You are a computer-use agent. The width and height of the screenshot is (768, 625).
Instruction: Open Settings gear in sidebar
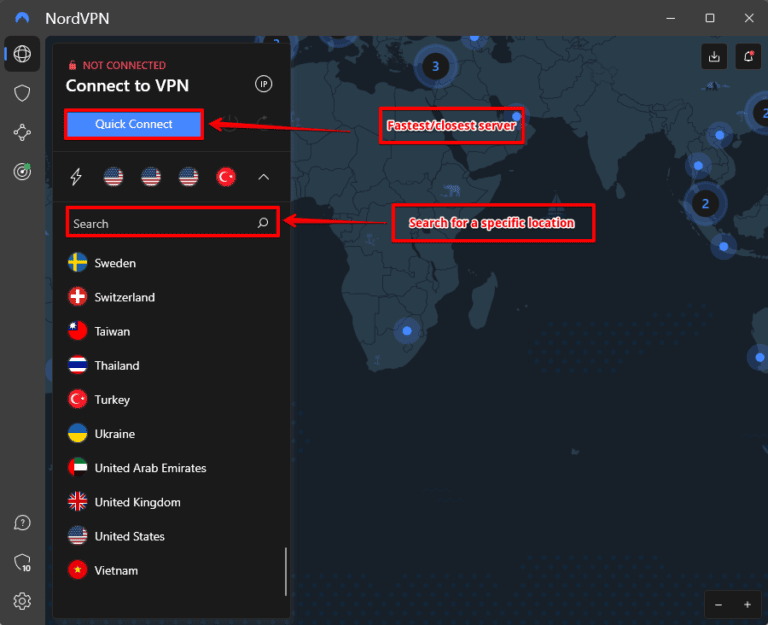tap(22, 601)
